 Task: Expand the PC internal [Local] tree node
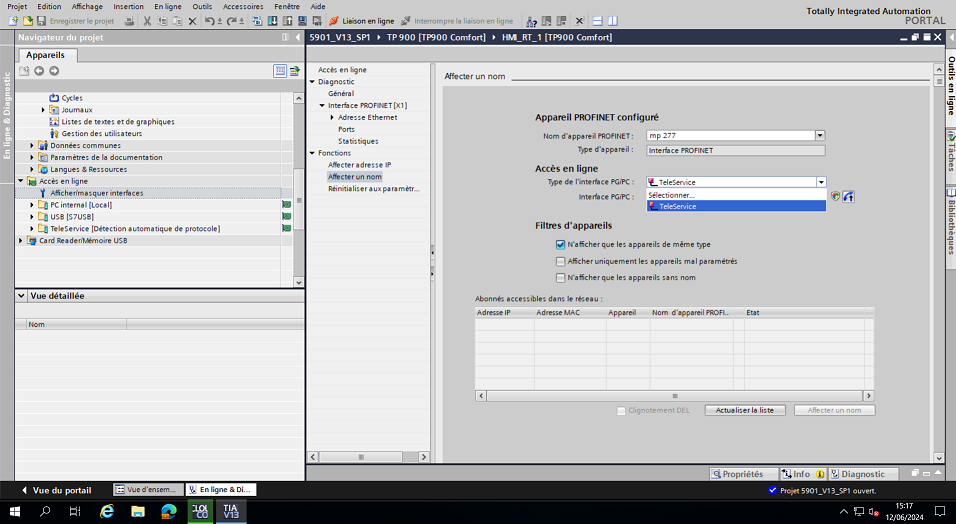(32, 205)
